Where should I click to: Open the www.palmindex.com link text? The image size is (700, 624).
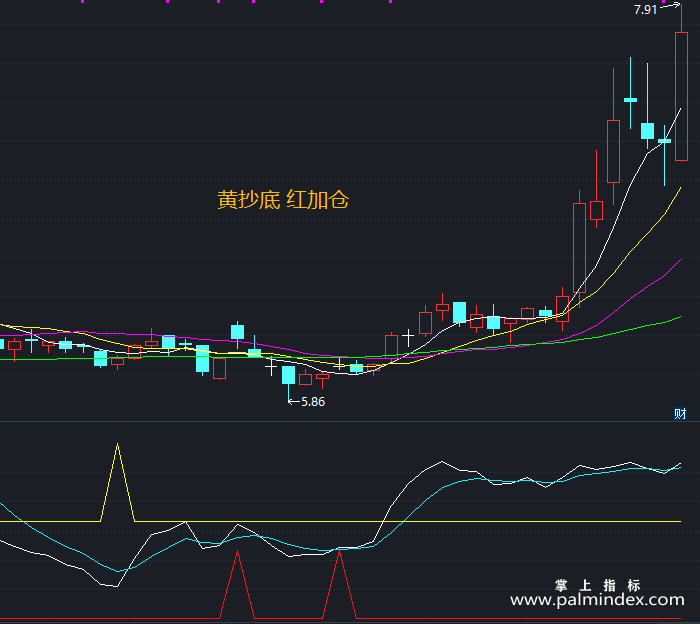[x=597, y=599]
